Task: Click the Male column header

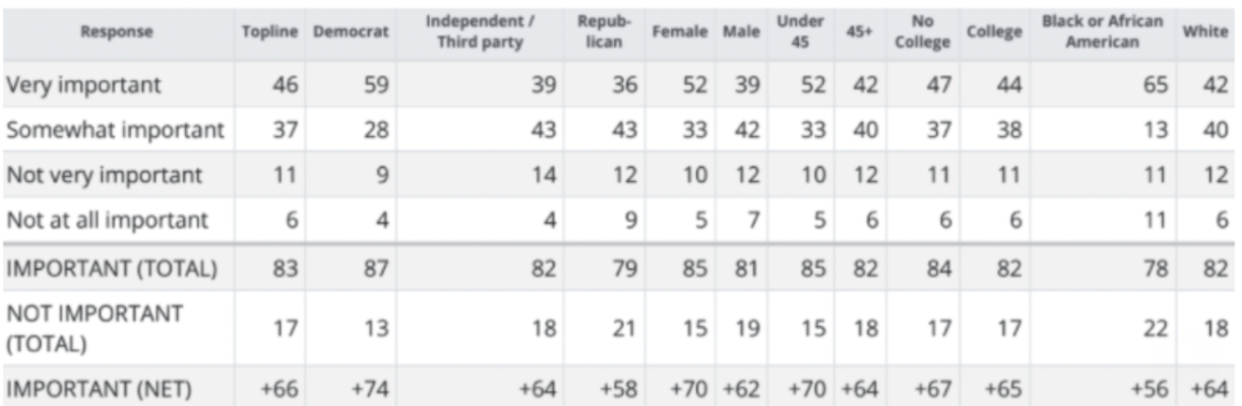Action: (x=740, y=32)
